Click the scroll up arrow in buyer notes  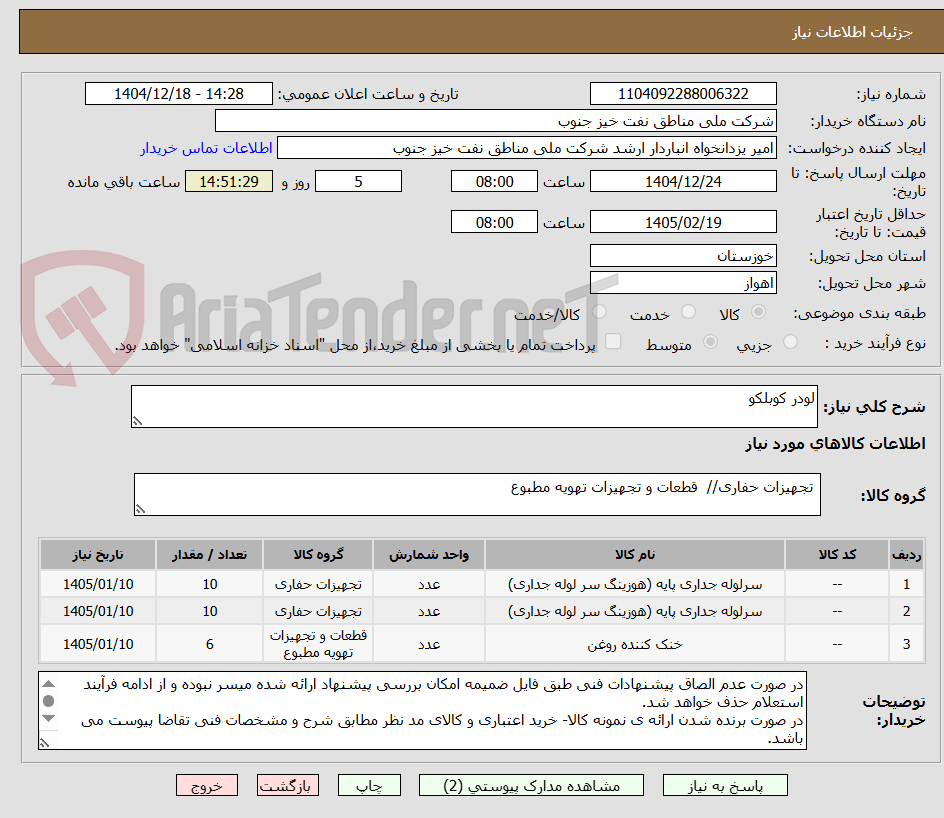[x=49, y=684]
